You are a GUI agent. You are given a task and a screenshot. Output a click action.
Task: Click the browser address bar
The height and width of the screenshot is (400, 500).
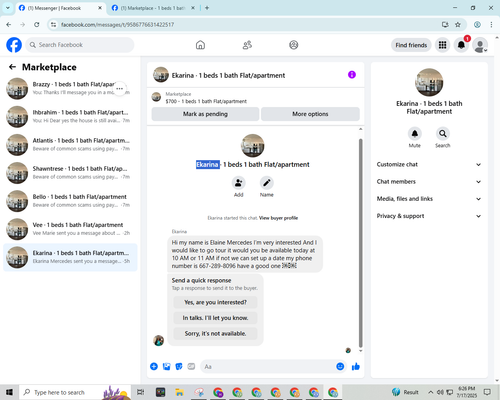(247, 25)
